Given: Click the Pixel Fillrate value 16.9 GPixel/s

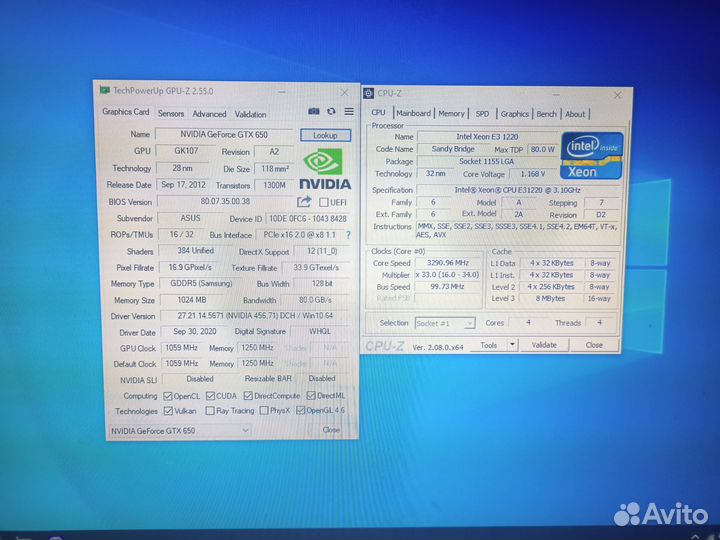Looking at the screenshot, I should (x=190, y=267).
